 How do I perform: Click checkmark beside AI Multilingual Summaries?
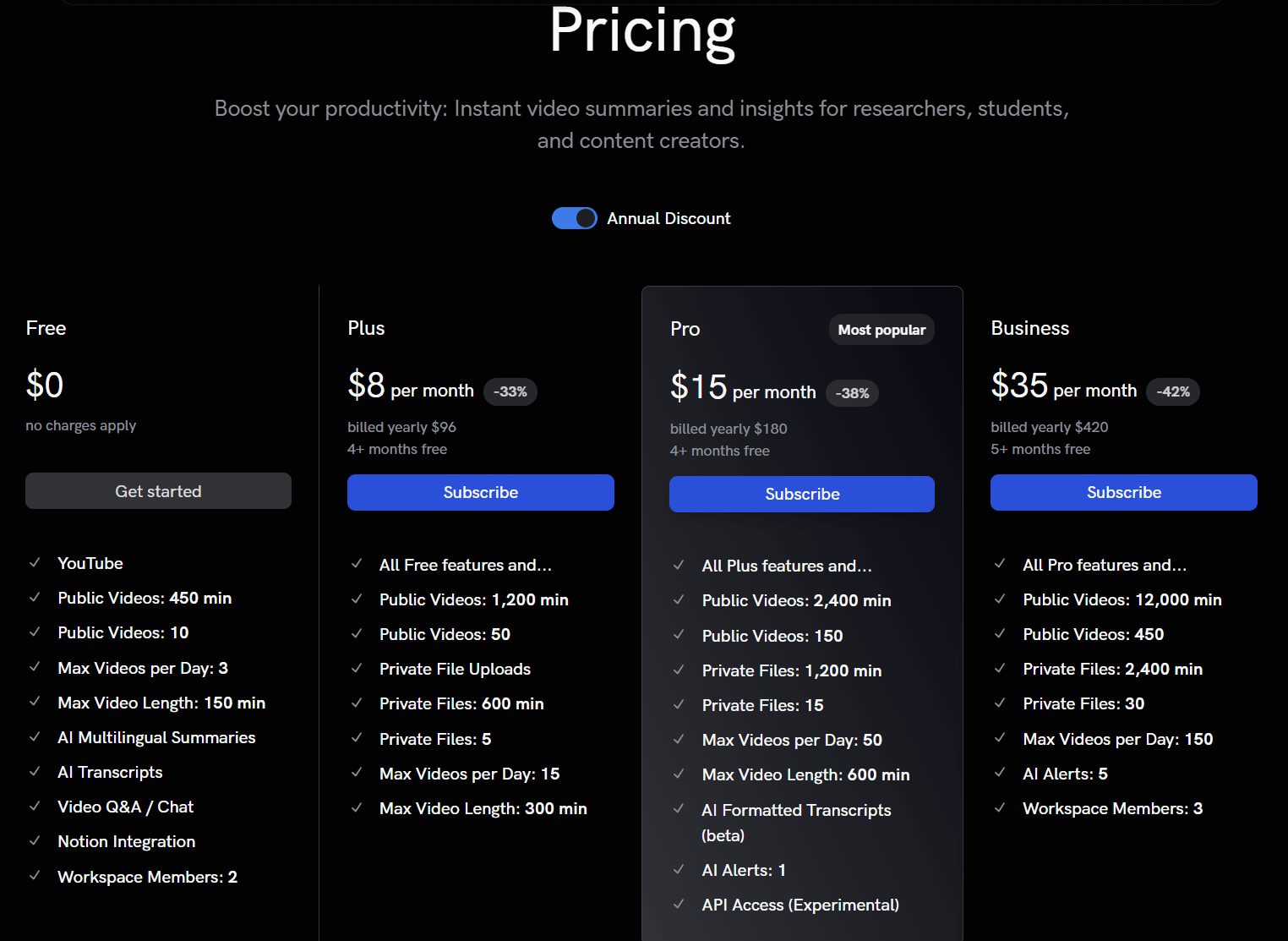[x=35, y=736]
